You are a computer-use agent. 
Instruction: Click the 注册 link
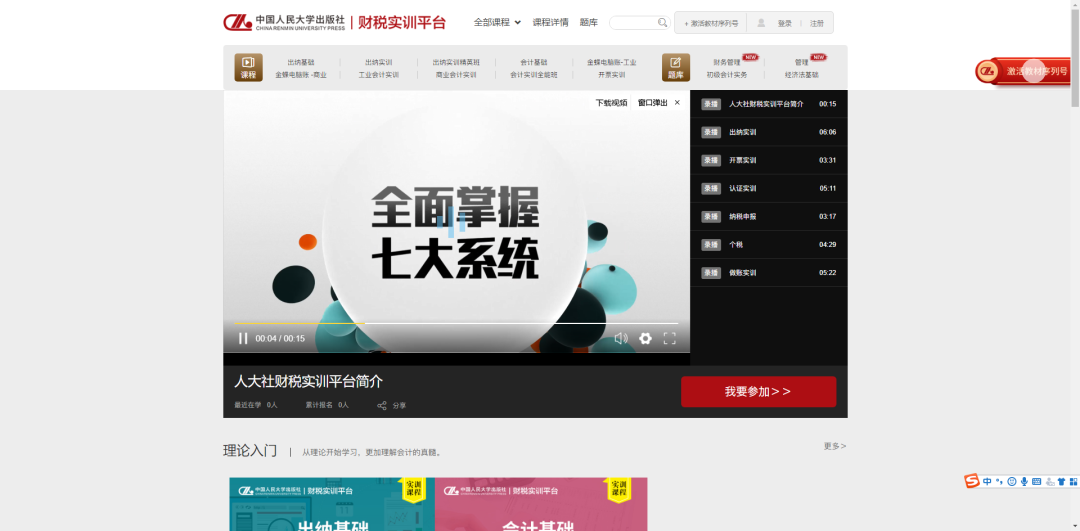(817, 23)
